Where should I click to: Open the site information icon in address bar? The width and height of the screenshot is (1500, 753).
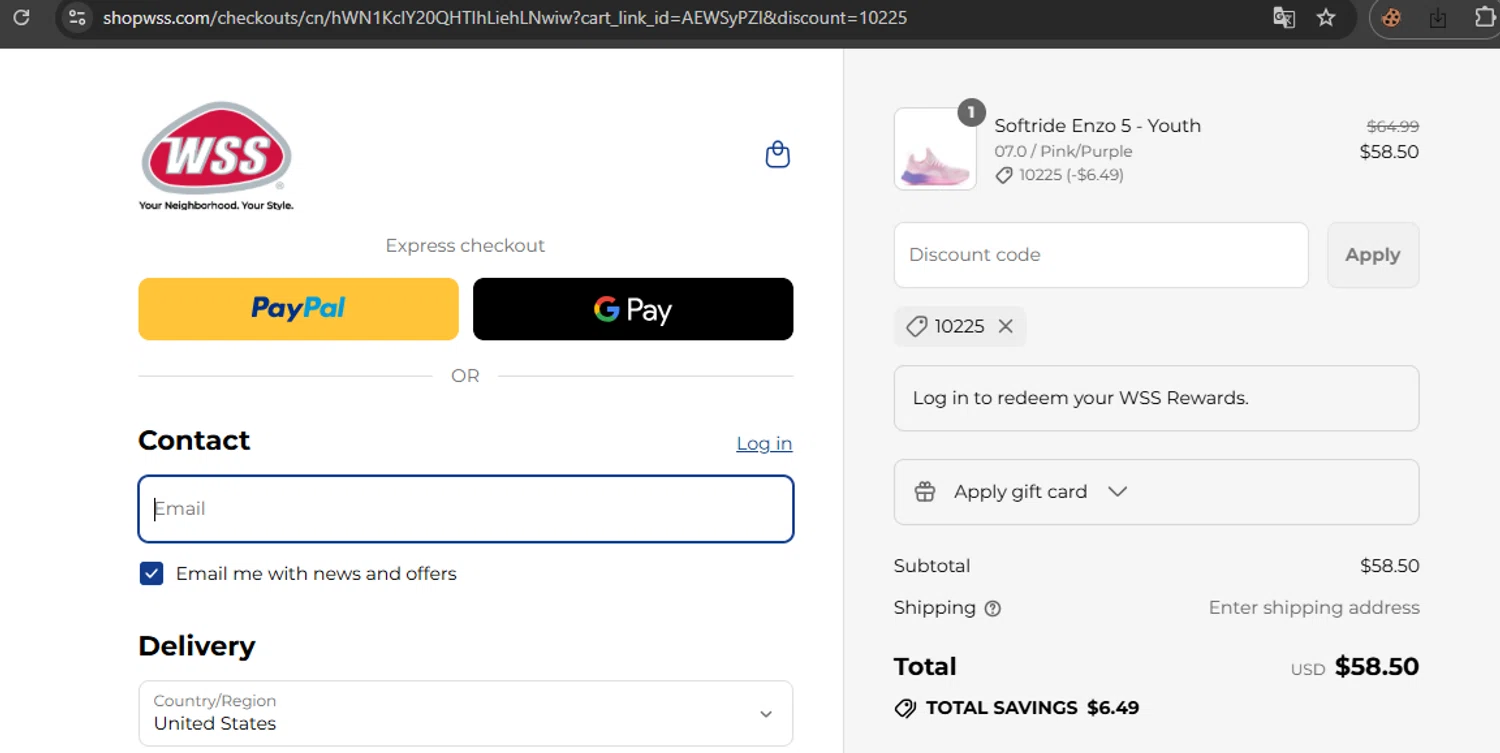77,17
